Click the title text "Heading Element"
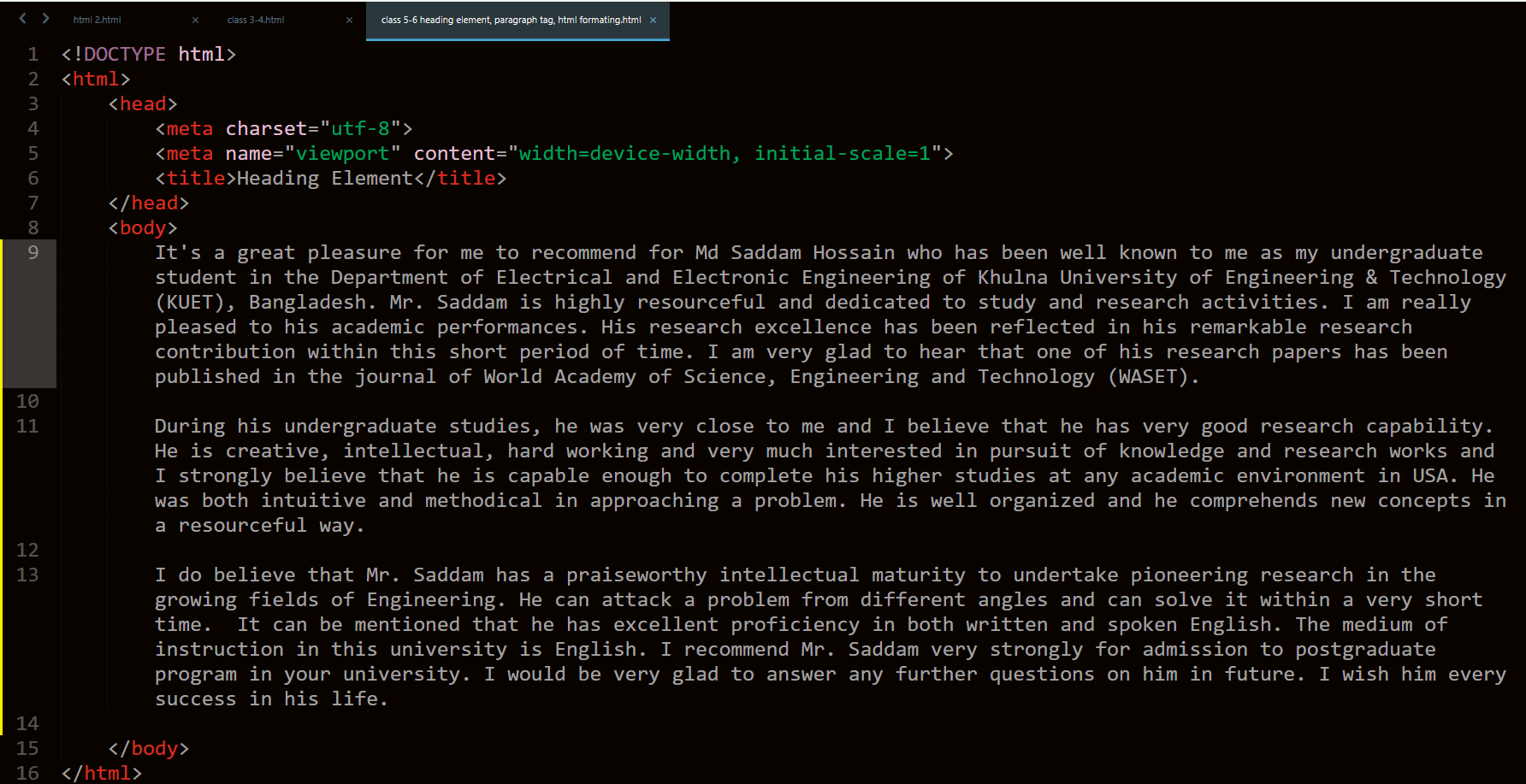The width and height of the screenshot is (1526, 784). (x=325, y=178)
